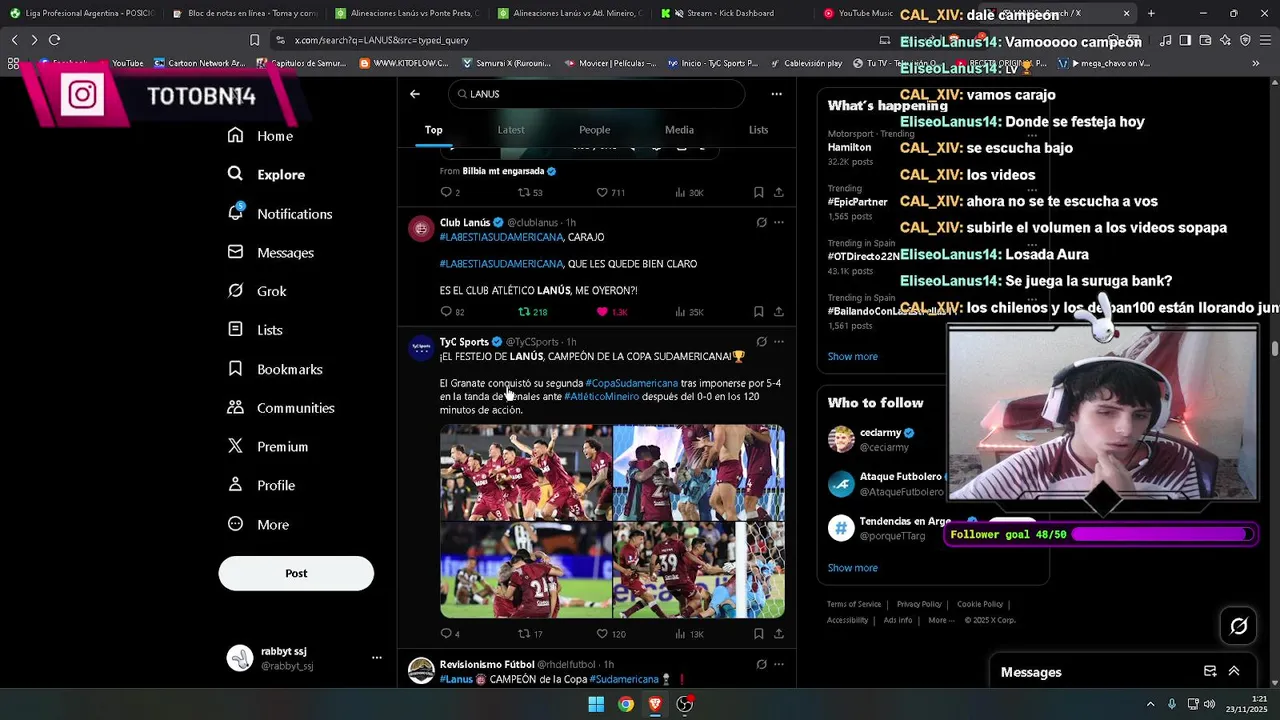Expand More menu in left sidebar
The height and width of the screenshot is (720, 1280).
(x=258, y=524)
